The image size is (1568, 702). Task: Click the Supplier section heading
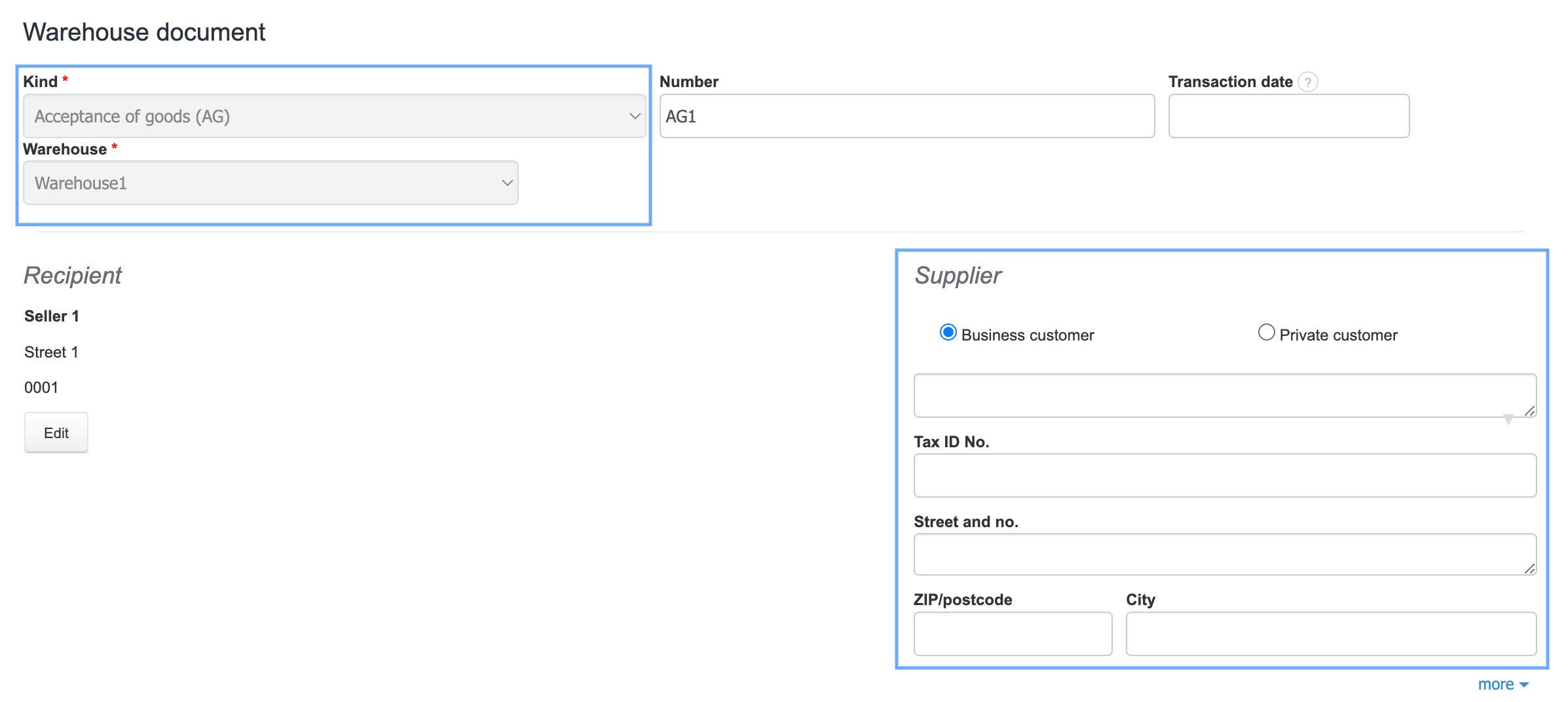click(x=958, y=276)
